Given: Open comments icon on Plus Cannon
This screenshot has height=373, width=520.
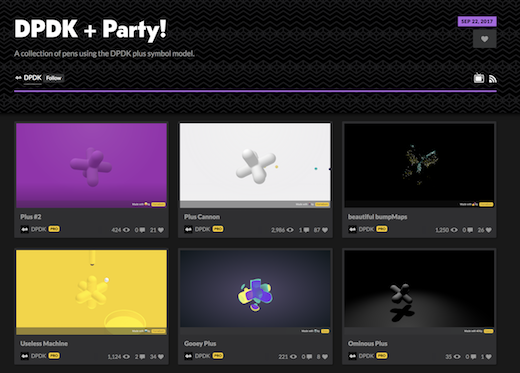Looking at the screenshot, I should (x=306, y=230).
